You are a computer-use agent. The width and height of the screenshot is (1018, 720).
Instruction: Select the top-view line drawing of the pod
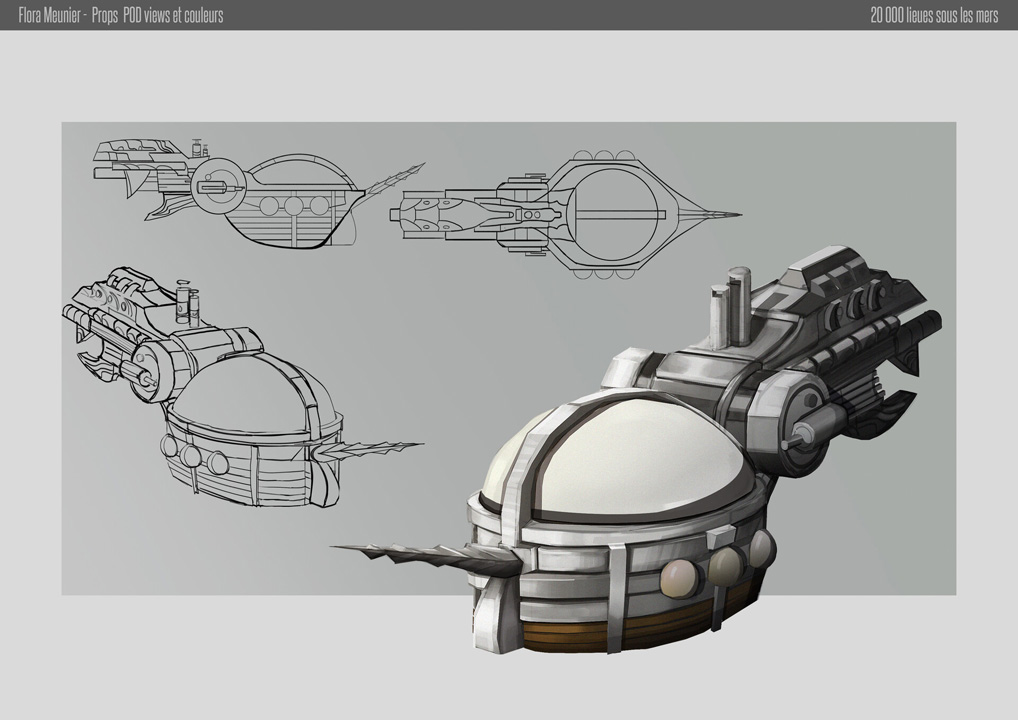click(565, 215)
